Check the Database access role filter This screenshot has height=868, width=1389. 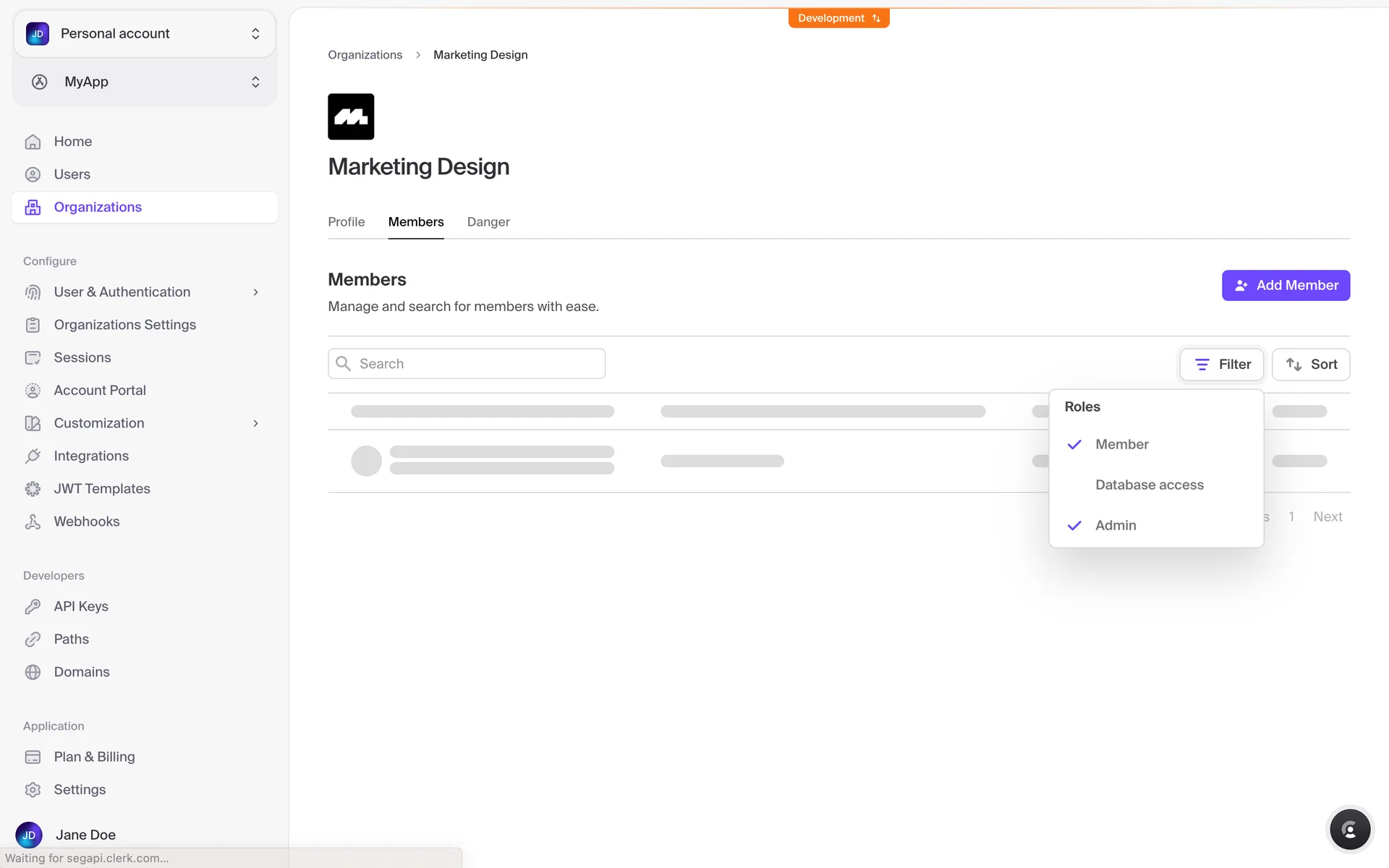coord(1149,485)
